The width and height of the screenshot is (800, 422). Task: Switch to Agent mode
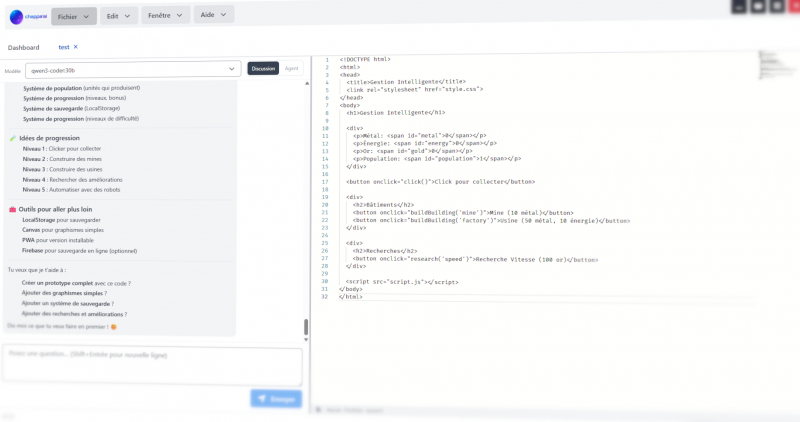click(x=292, y=69)
